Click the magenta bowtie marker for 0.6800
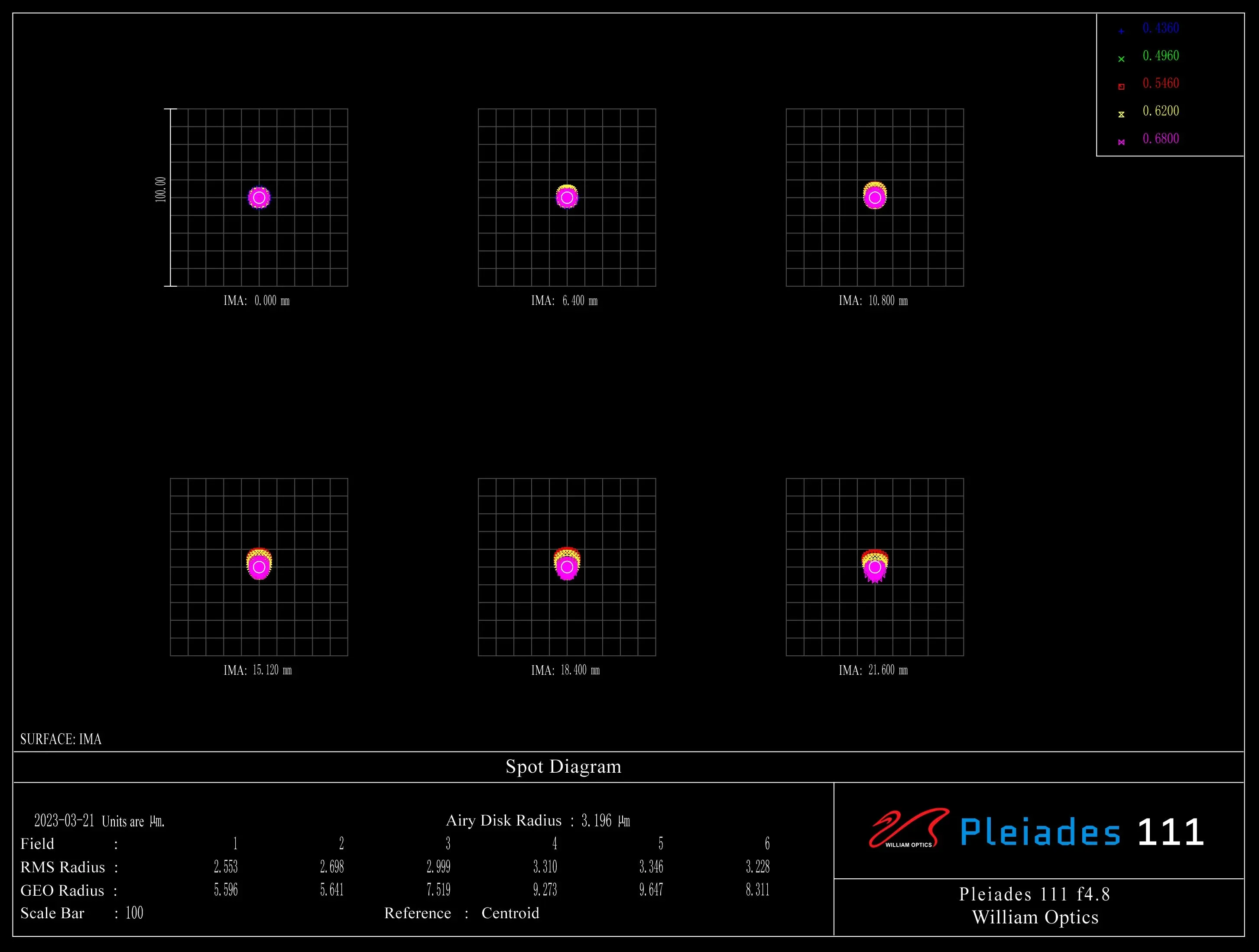1259x952 pixels. tap(1121, 142)
